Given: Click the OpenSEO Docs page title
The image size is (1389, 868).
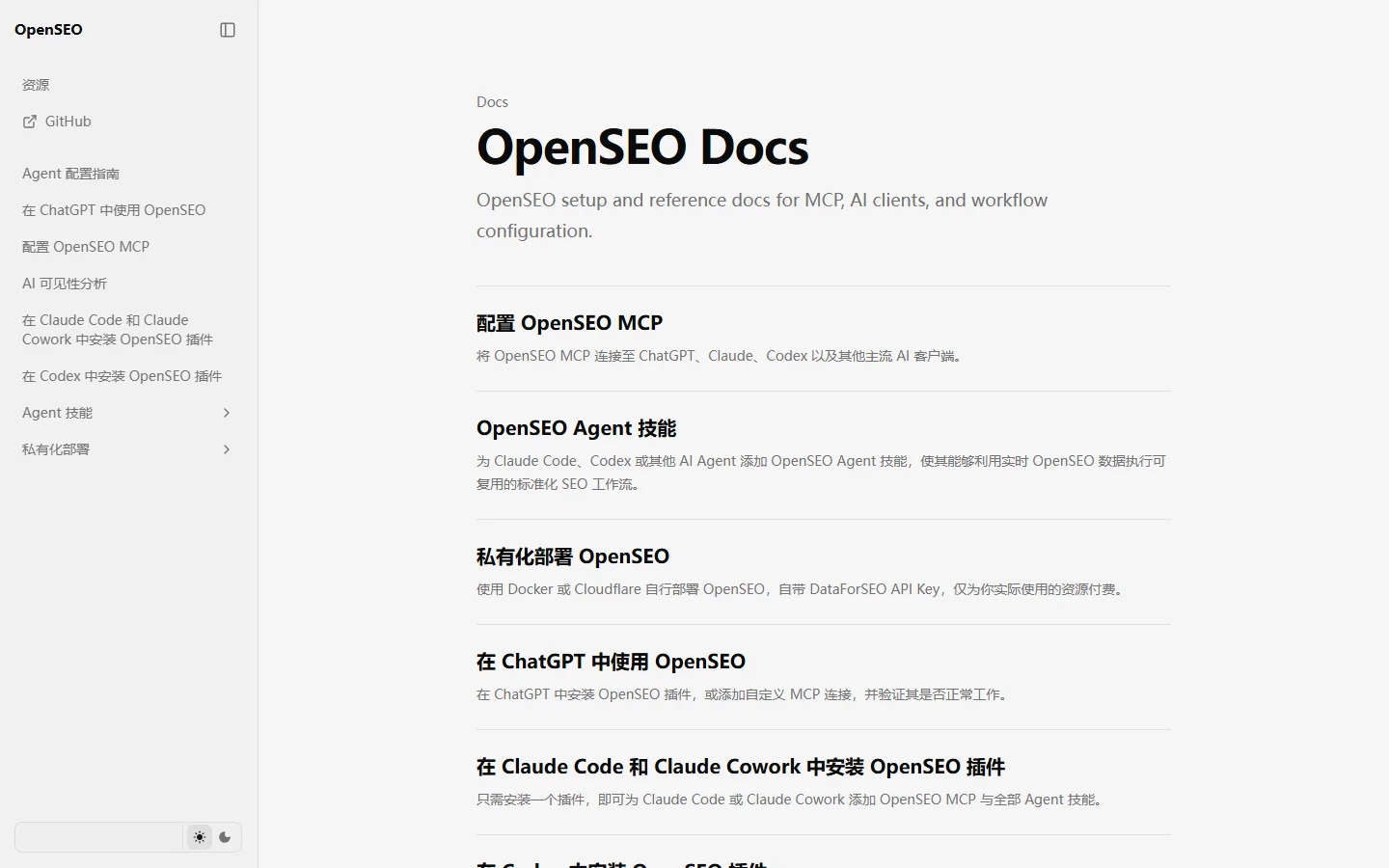Looking at the screenshot, I should pos(642,148).
